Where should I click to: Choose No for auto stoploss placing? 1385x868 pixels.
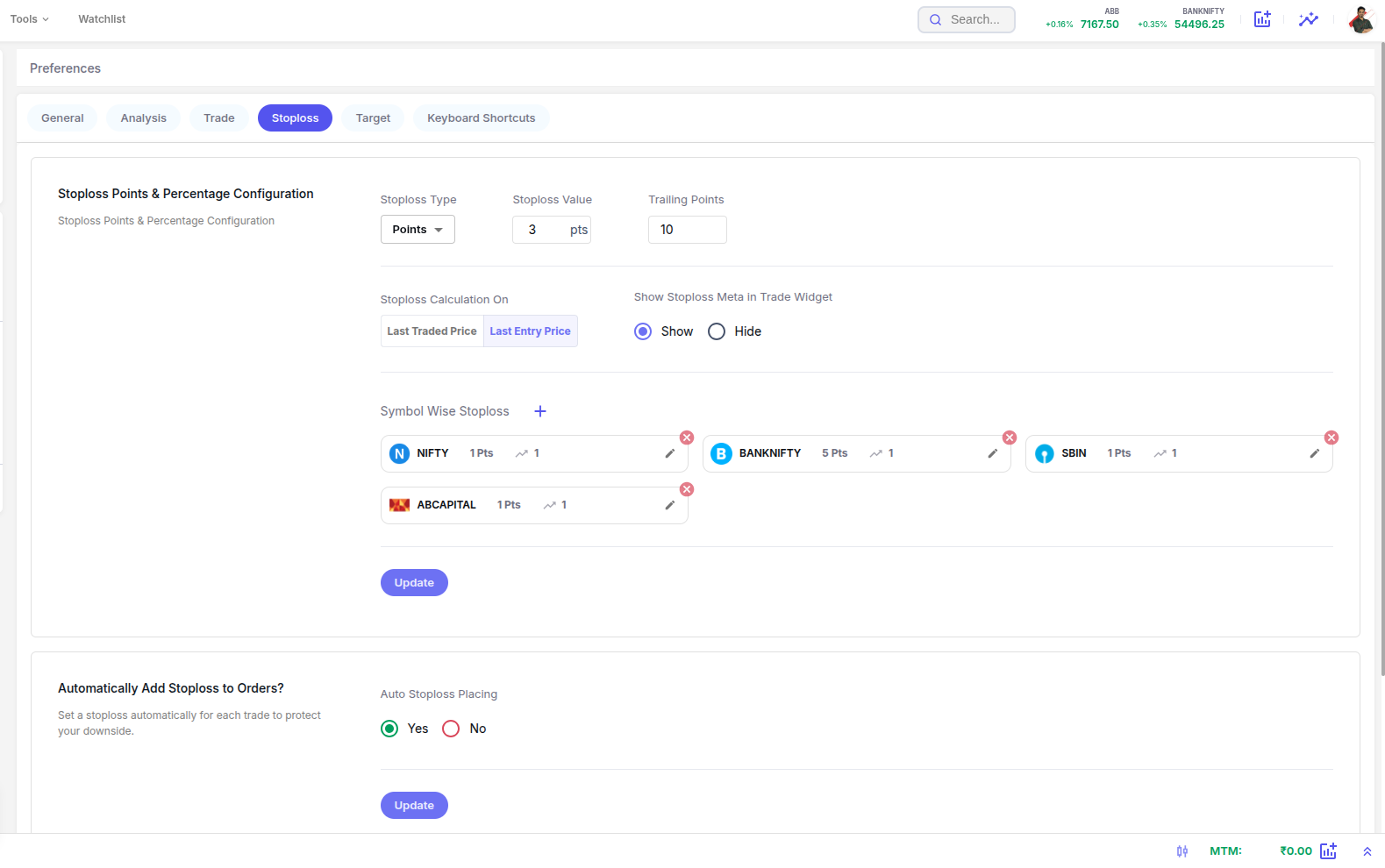point(451,729)
